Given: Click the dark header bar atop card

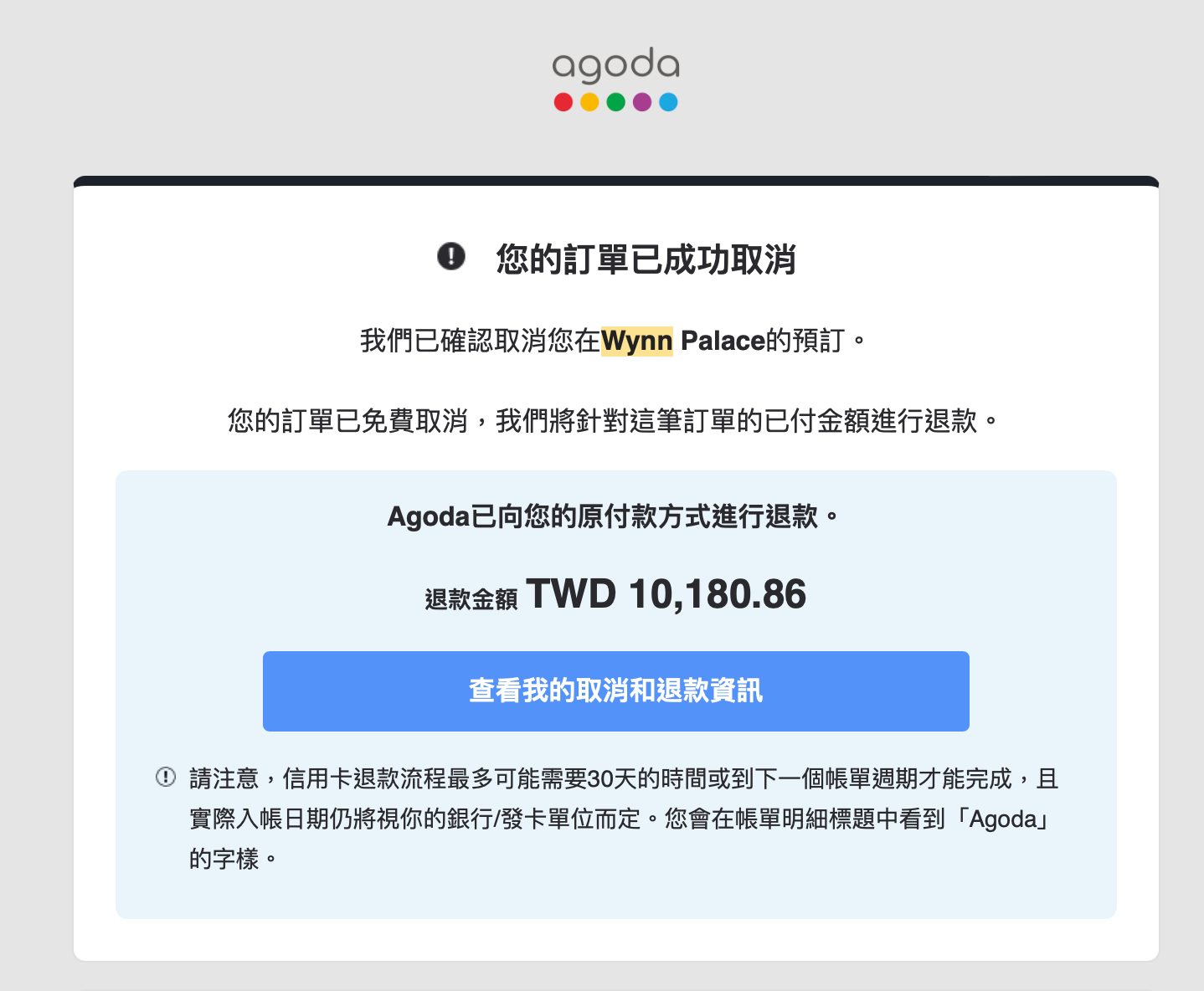Looking at the screenshot, I should point(616,181).
